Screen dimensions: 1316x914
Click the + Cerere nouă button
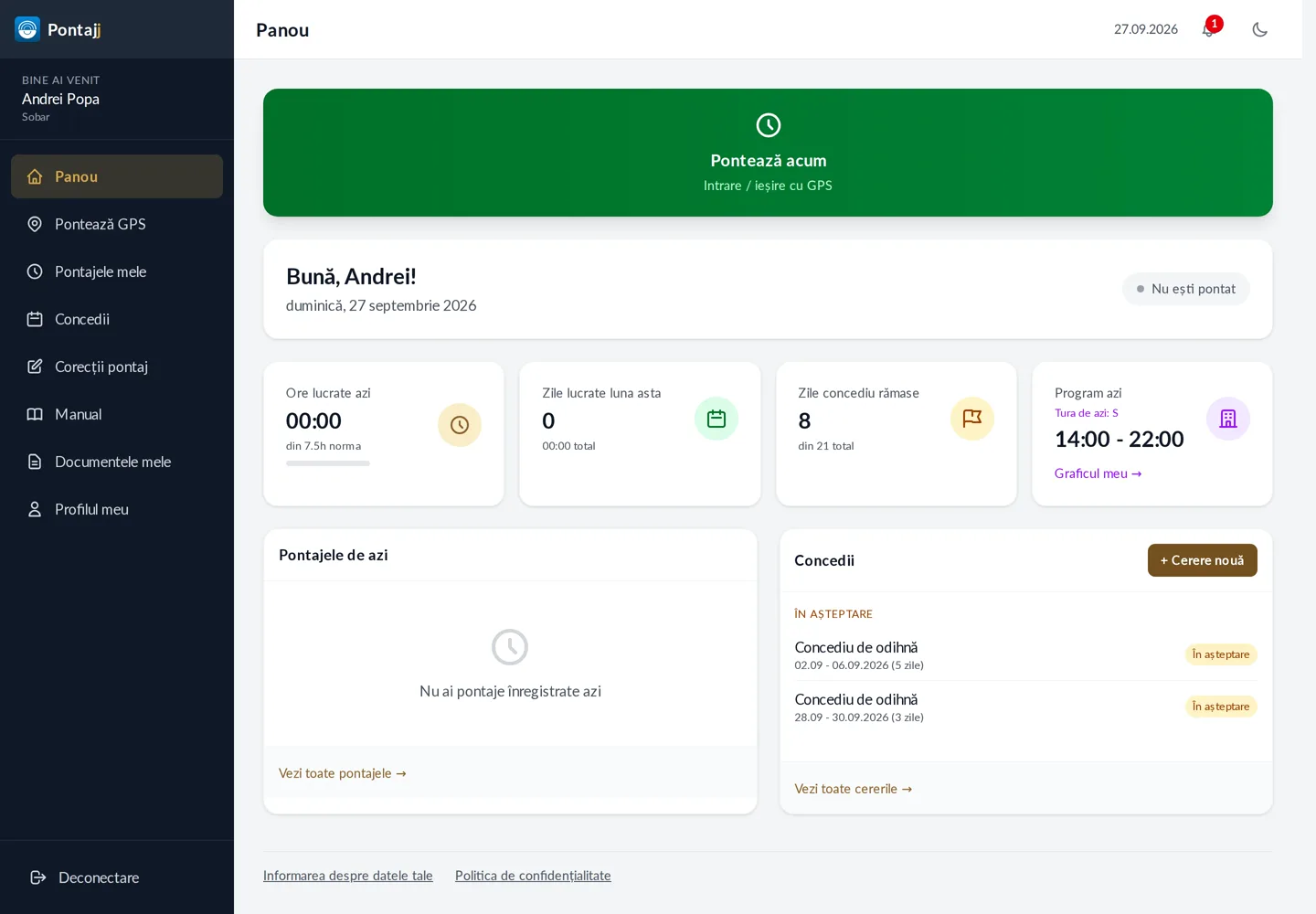1203,560
